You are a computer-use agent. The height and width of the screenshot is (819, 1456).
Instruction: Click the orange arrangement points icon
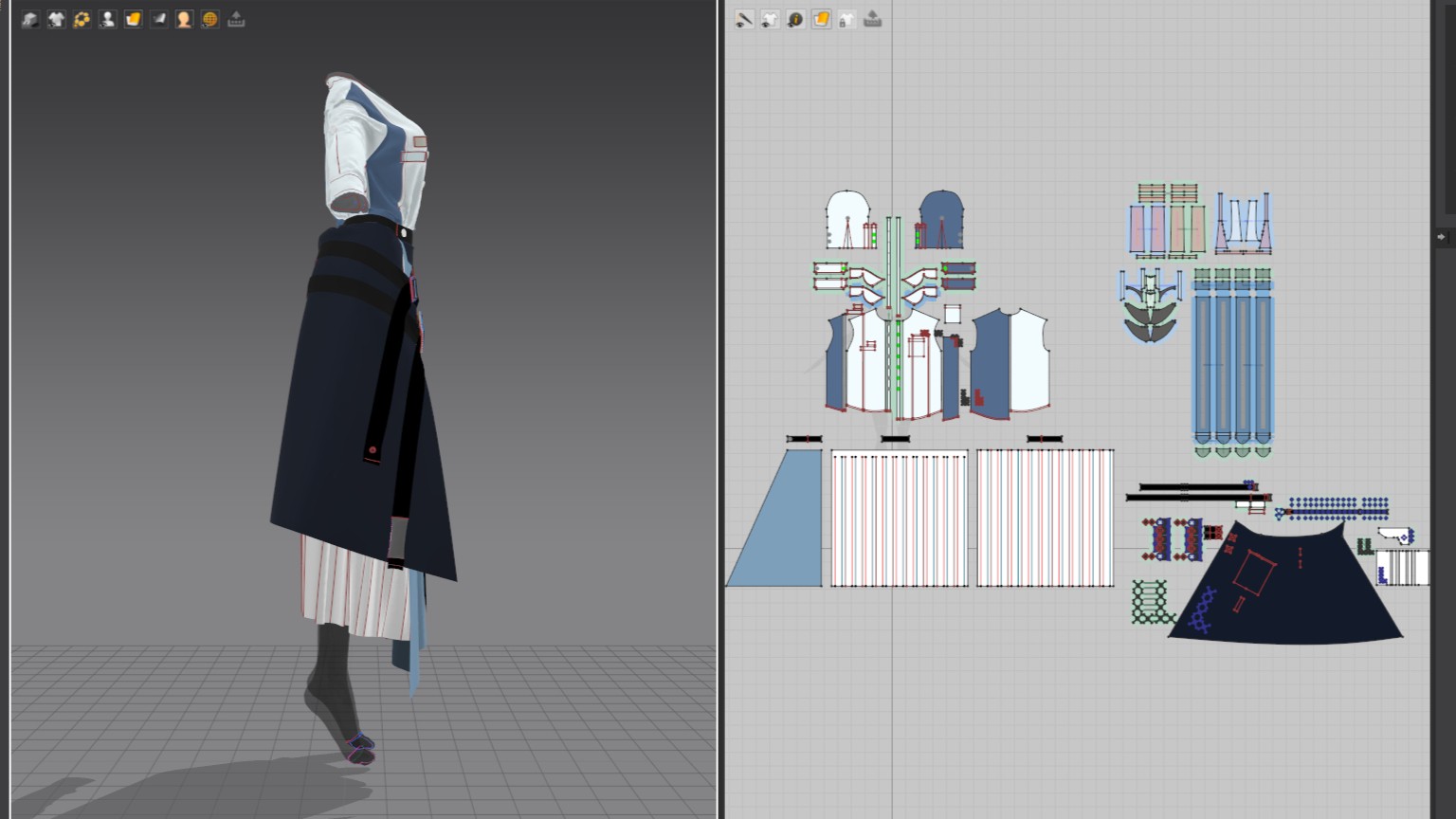pos(82,19)
